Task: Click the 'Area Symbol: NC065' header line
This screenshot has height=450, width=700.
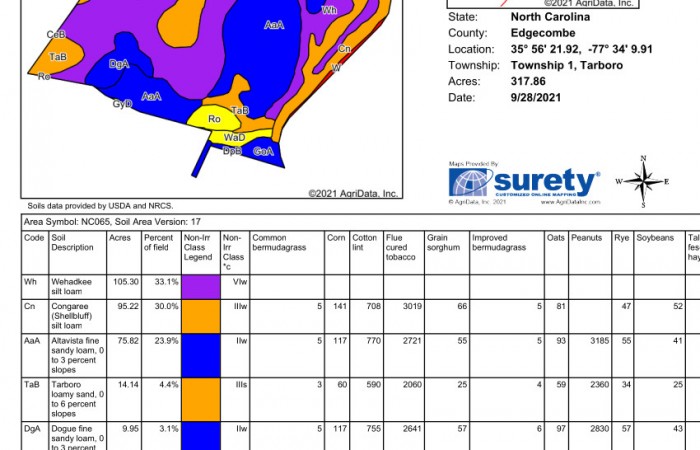Action: (x=112, y=222)
